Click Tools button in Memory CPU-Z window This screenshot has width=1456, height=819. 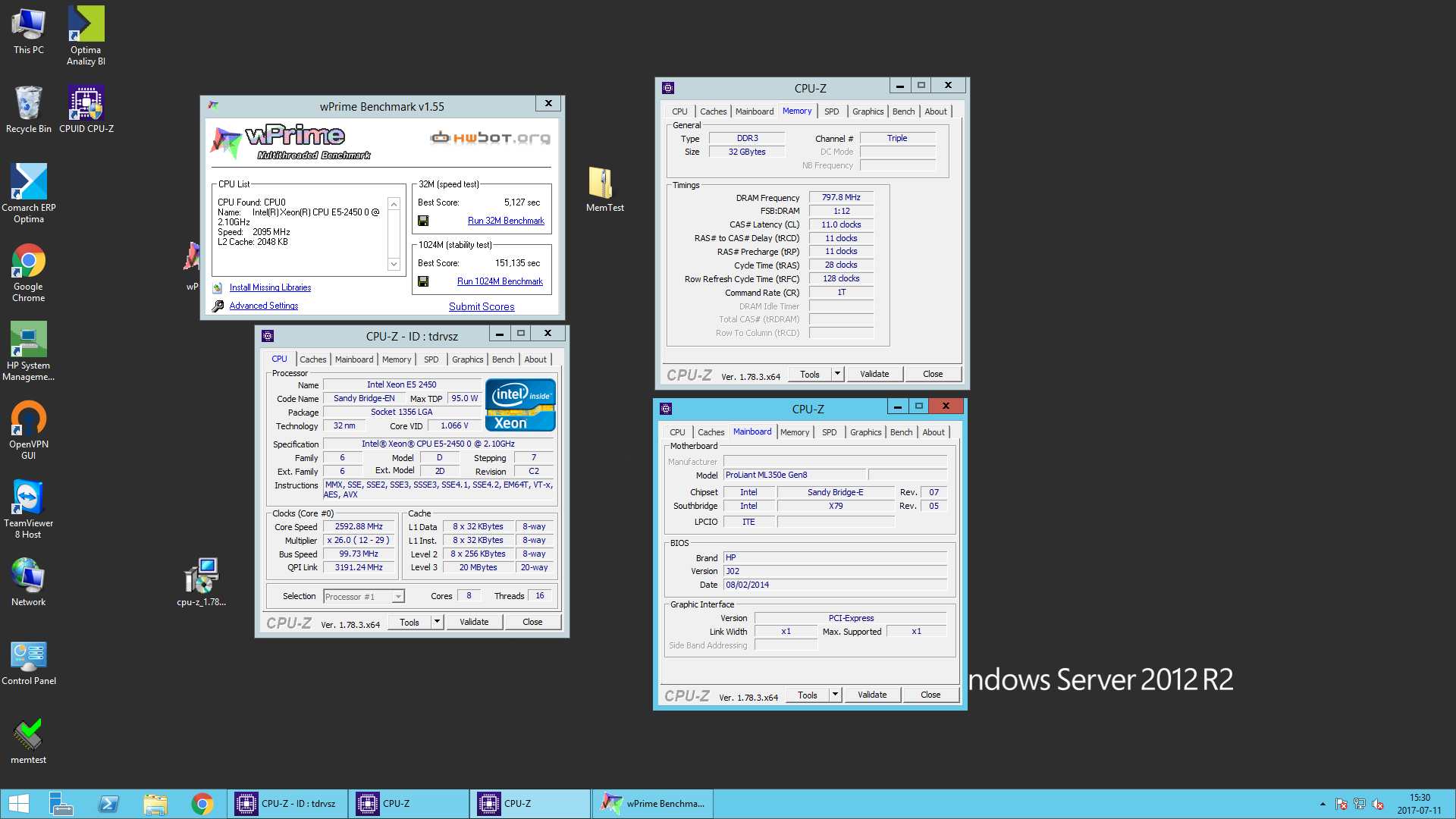[810, 374]
